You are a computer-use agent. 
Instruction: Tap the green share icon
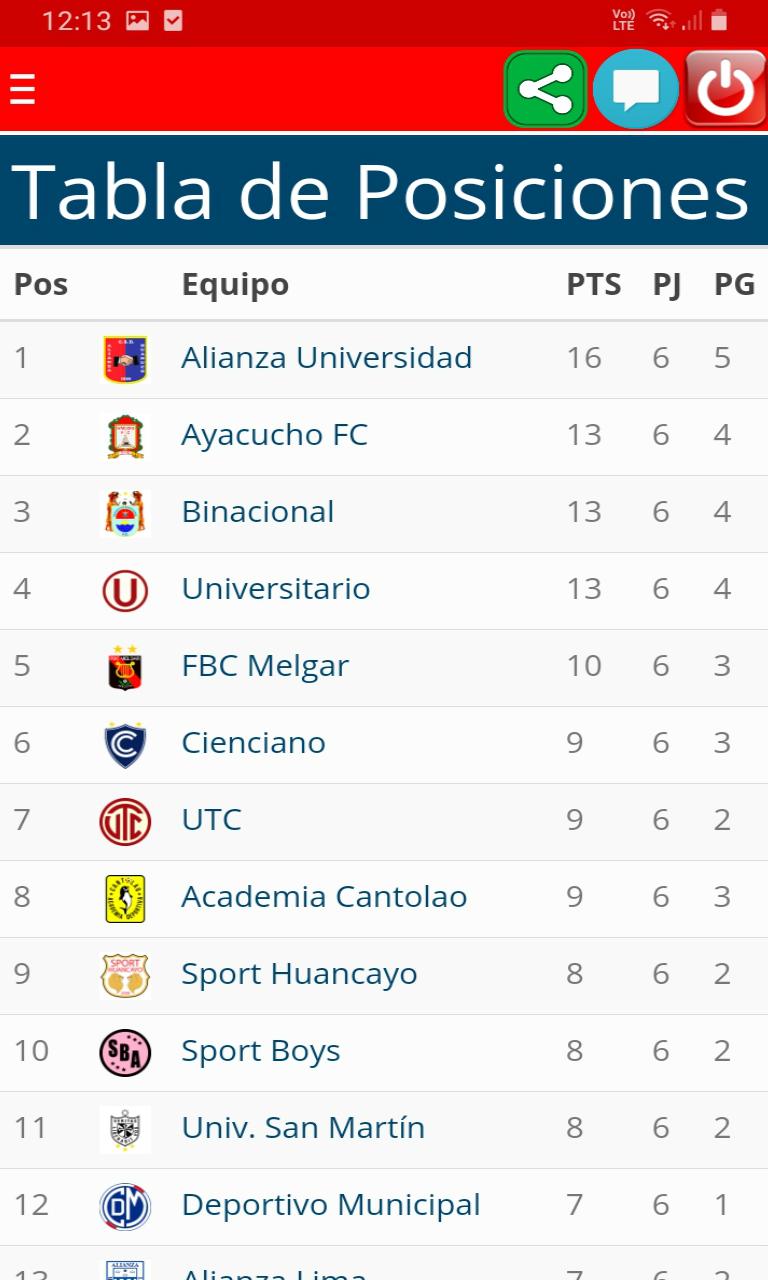[x=545, y=89]
